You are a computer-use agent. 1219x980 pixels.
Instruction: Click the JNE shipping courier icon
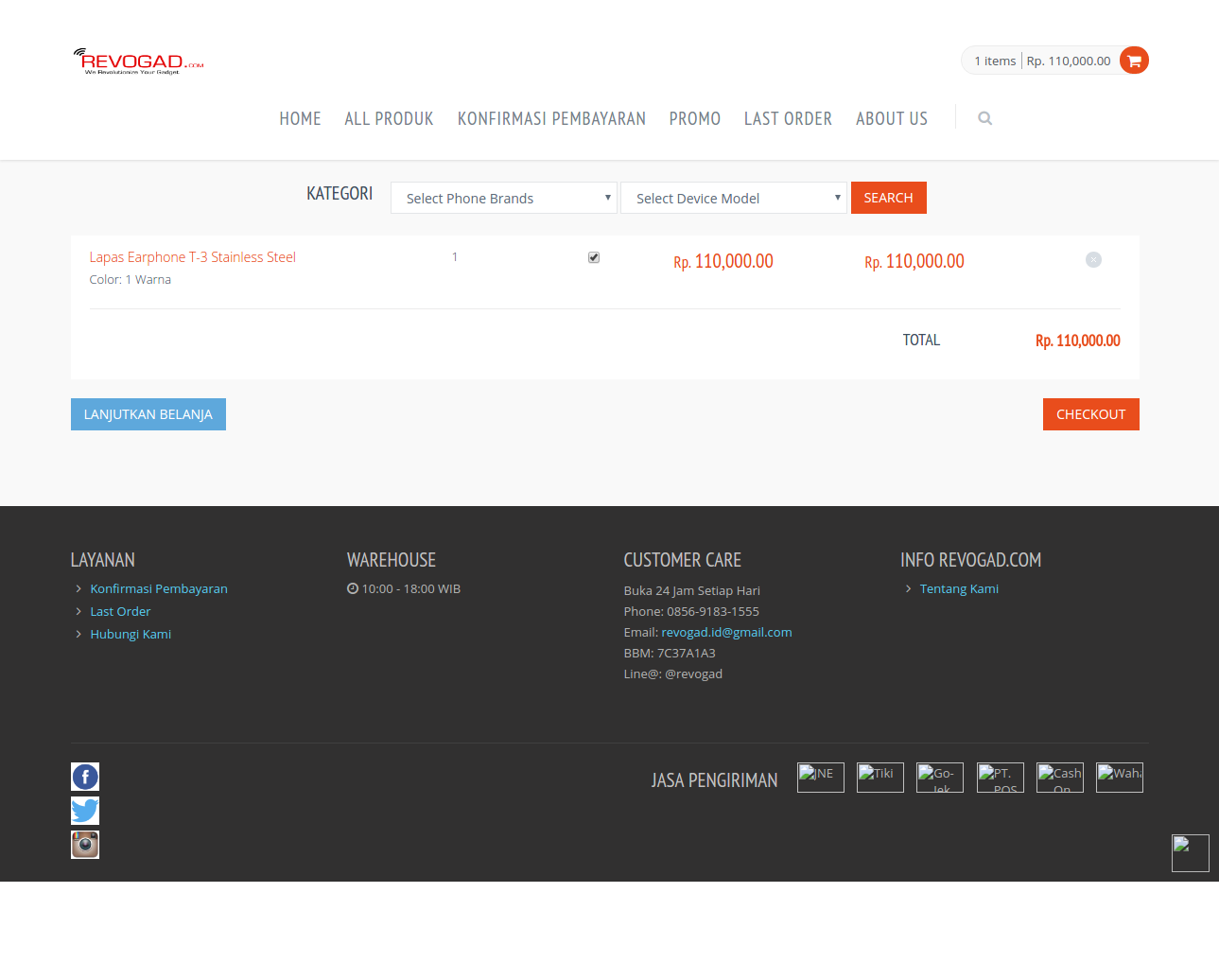(x=820, y=777)
